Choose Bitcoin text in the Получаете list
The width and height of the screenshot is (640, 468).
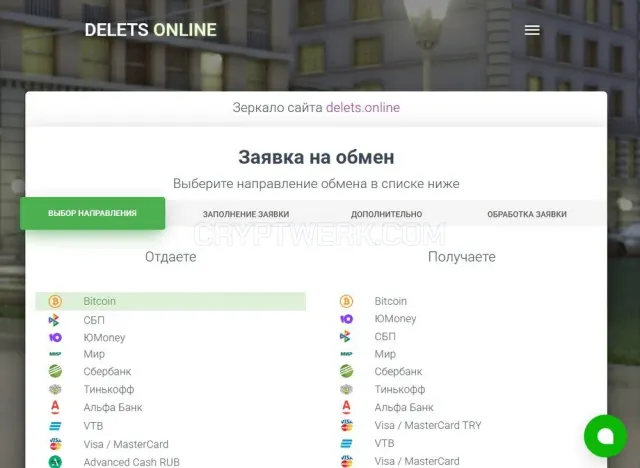point(391,301)
